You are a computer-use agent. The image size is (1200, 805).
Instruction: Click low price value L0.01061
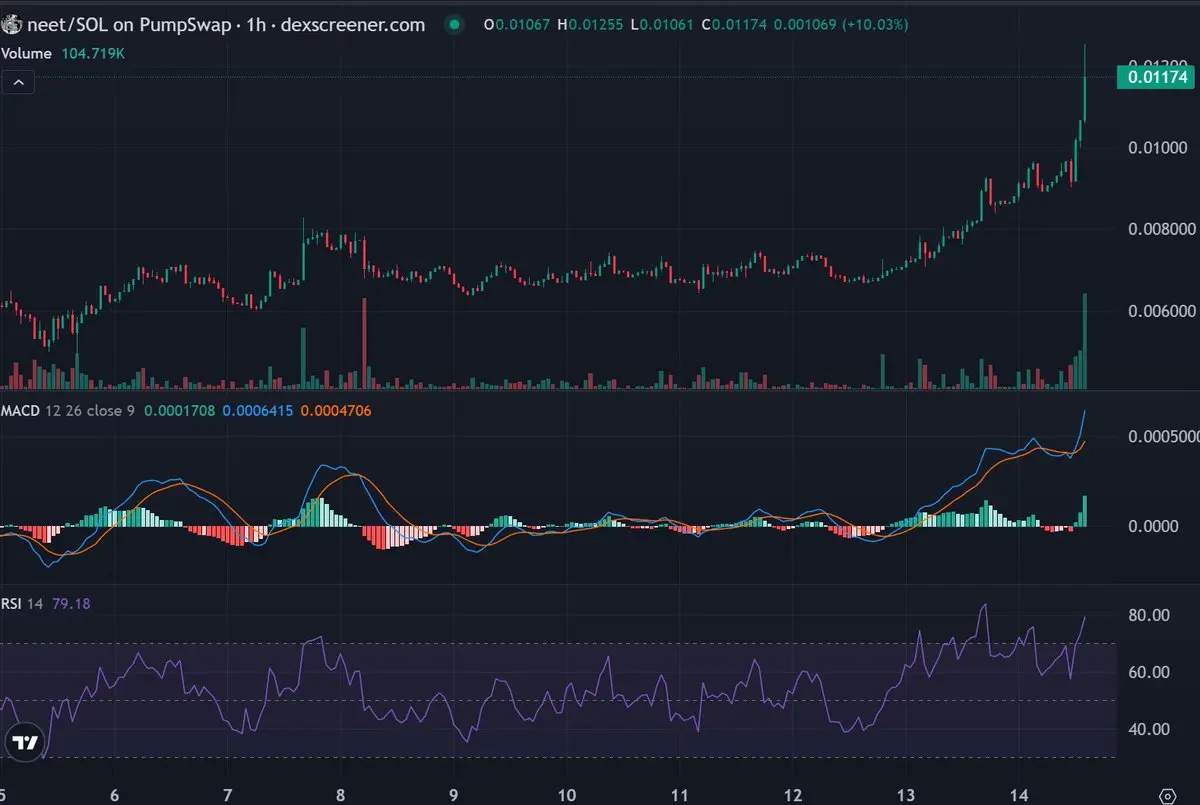click(x=663, y=25)
